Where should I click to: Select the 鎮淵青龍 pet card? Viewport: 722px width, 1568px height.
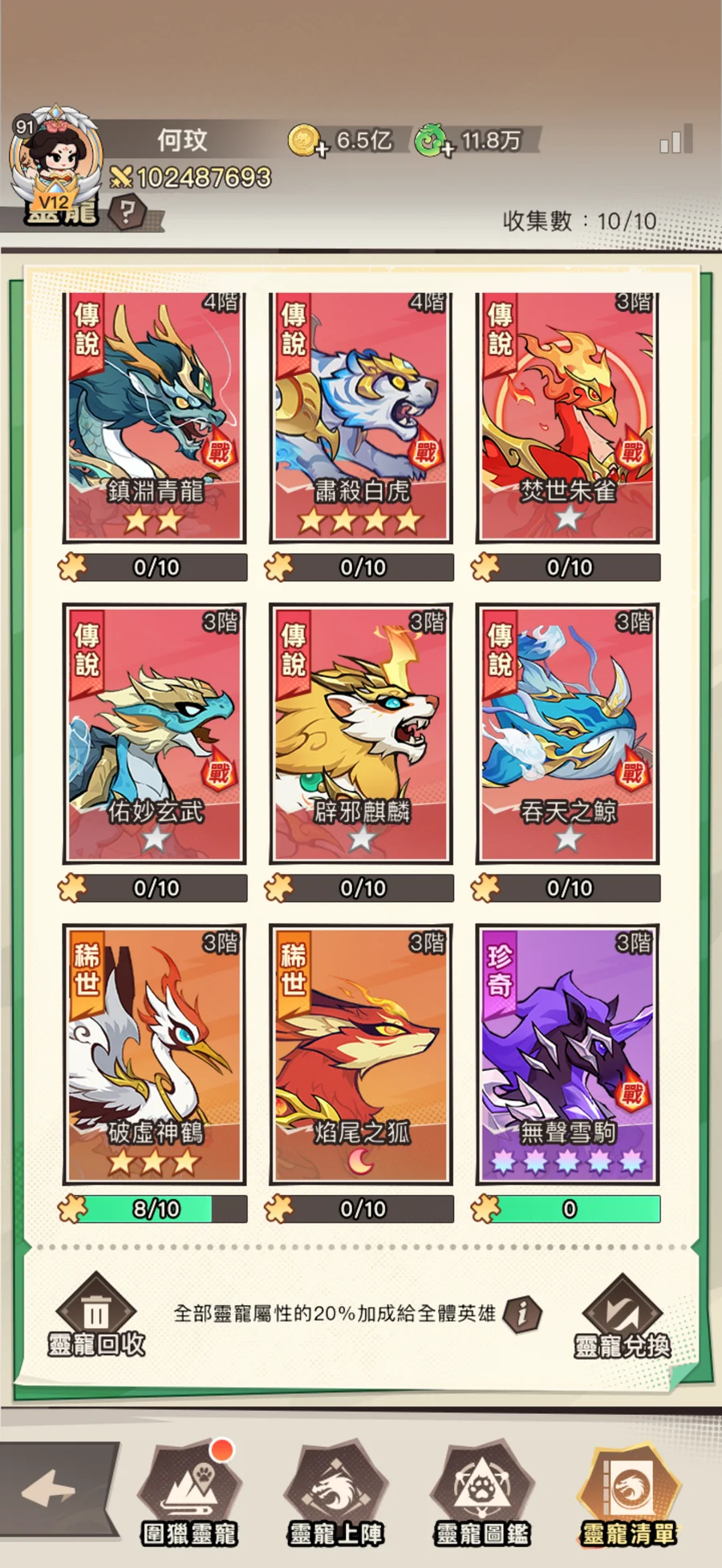[154, 417]
